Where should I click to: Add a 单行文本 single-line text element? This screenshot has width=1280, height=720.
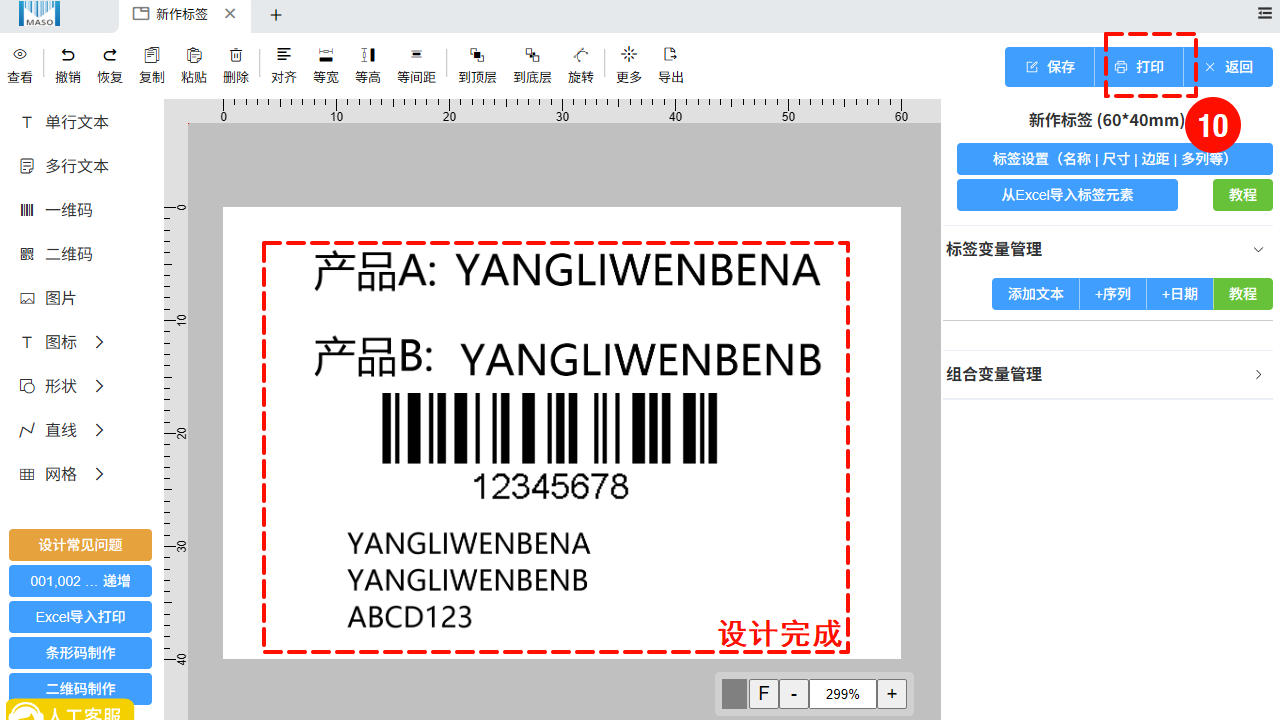(66, 122)
